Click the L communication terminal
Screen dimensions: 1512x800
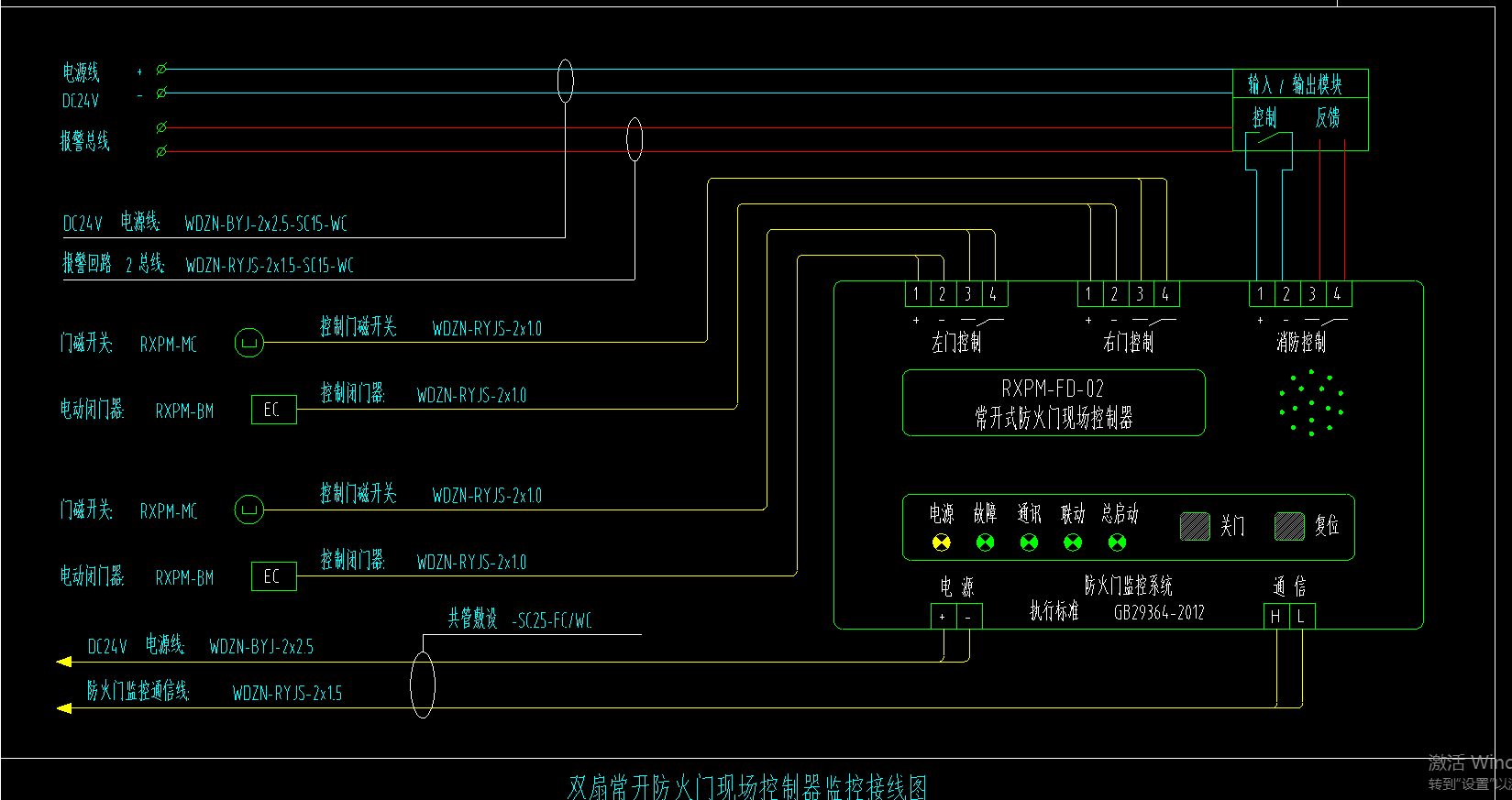tap(1302, 617)
